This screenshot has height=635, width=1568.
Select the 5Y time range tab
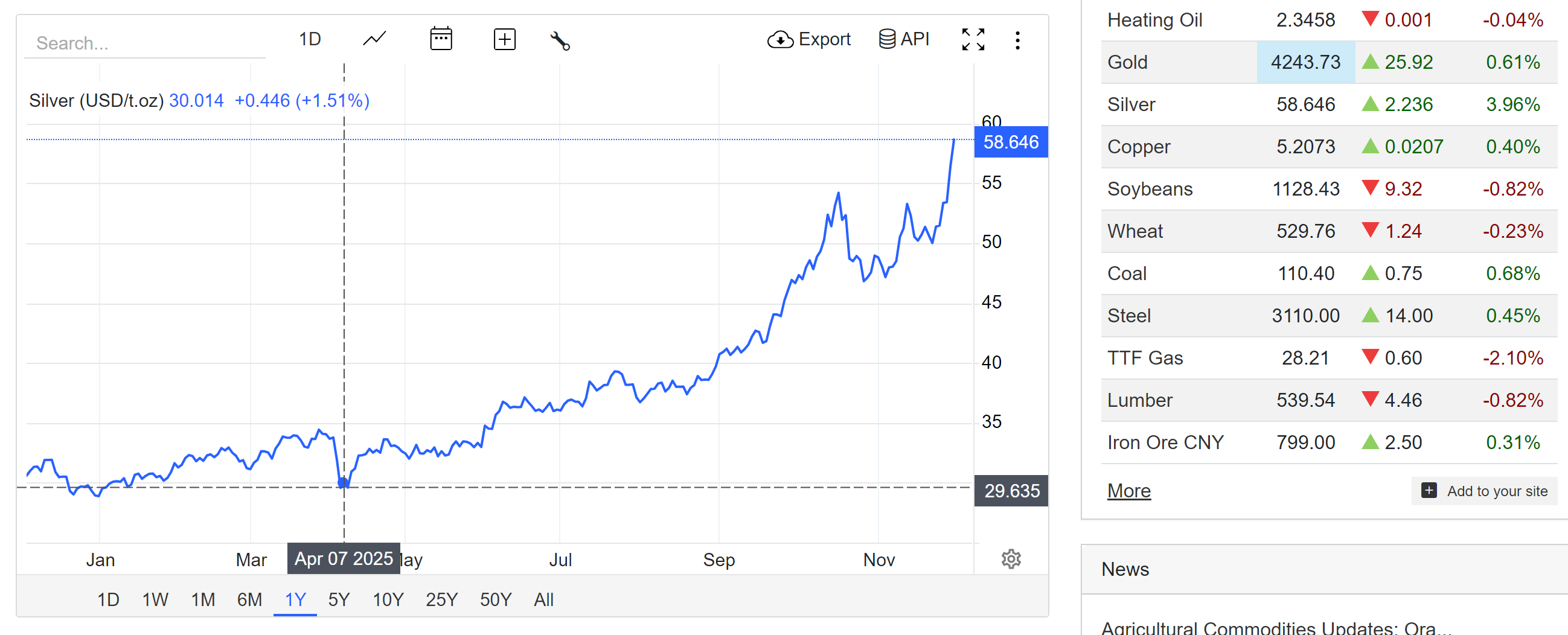339,599
